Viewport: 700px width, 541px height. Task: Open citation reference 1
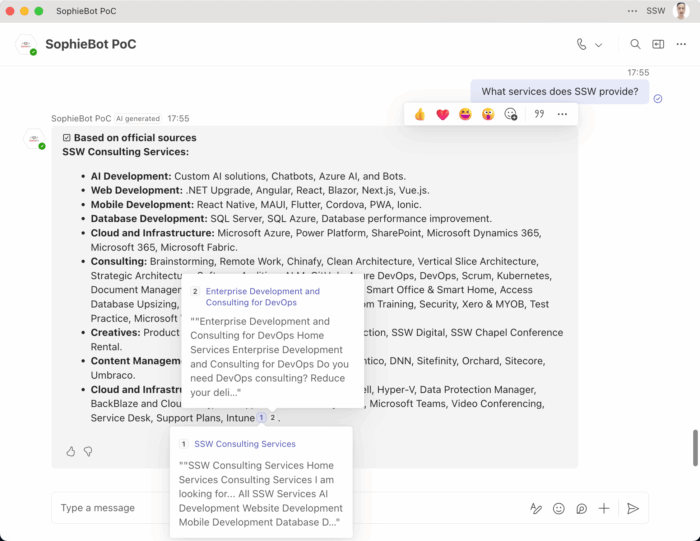tap(262, 418)
